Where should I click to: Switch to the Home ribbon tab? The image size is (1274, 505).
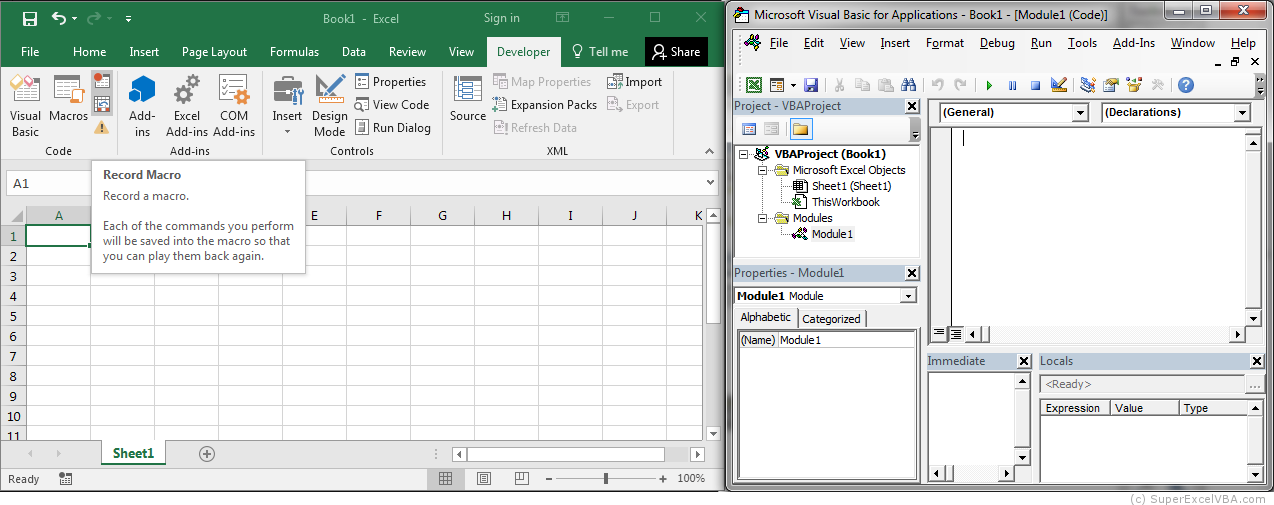coord(89,52)
